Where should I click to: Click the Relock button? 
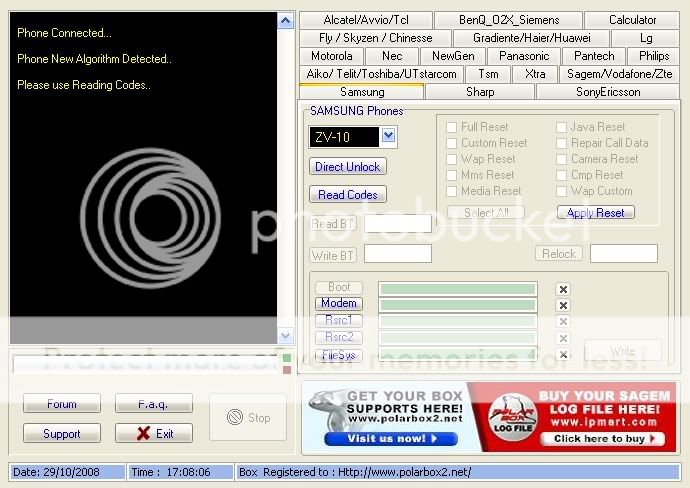pos(559,254)
